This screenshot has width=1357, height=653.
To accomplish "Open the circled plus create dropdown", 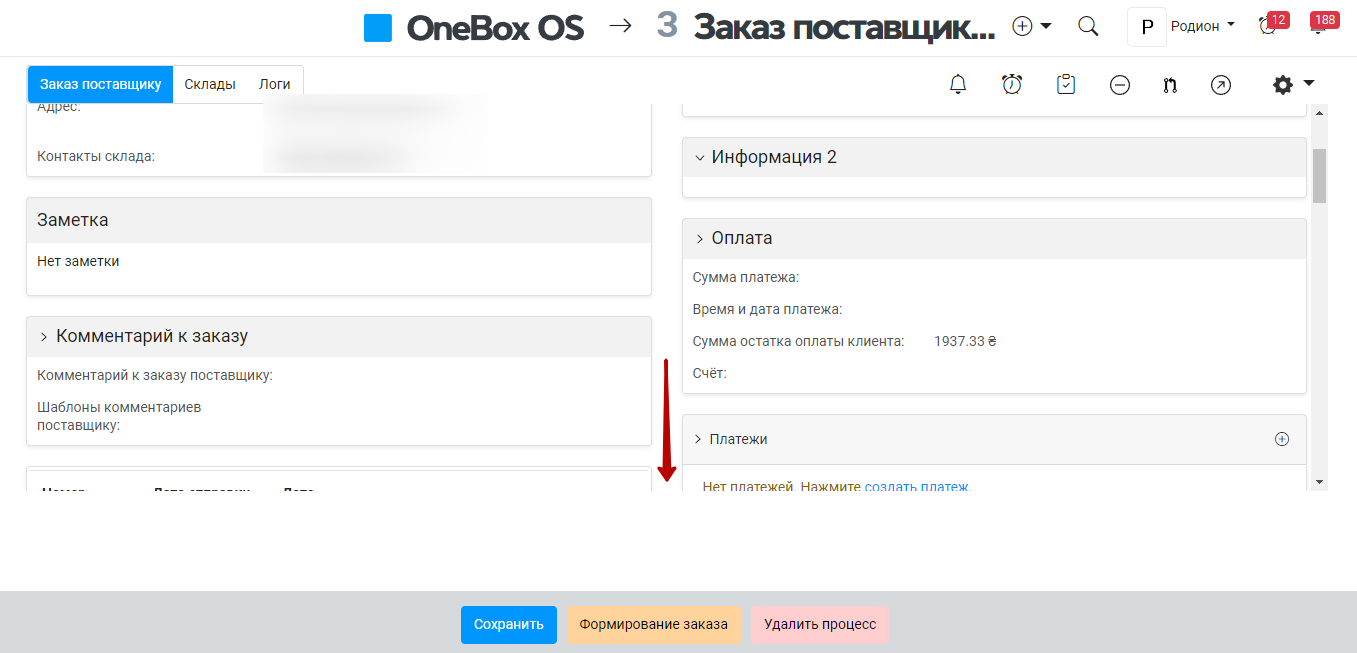I will [1031, 27].
